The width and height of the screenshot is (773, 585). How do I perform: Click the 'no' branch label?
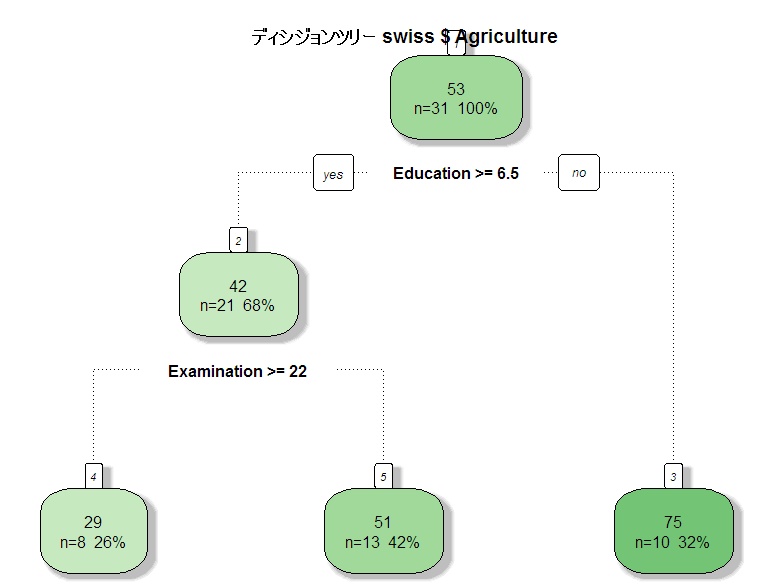579,172
